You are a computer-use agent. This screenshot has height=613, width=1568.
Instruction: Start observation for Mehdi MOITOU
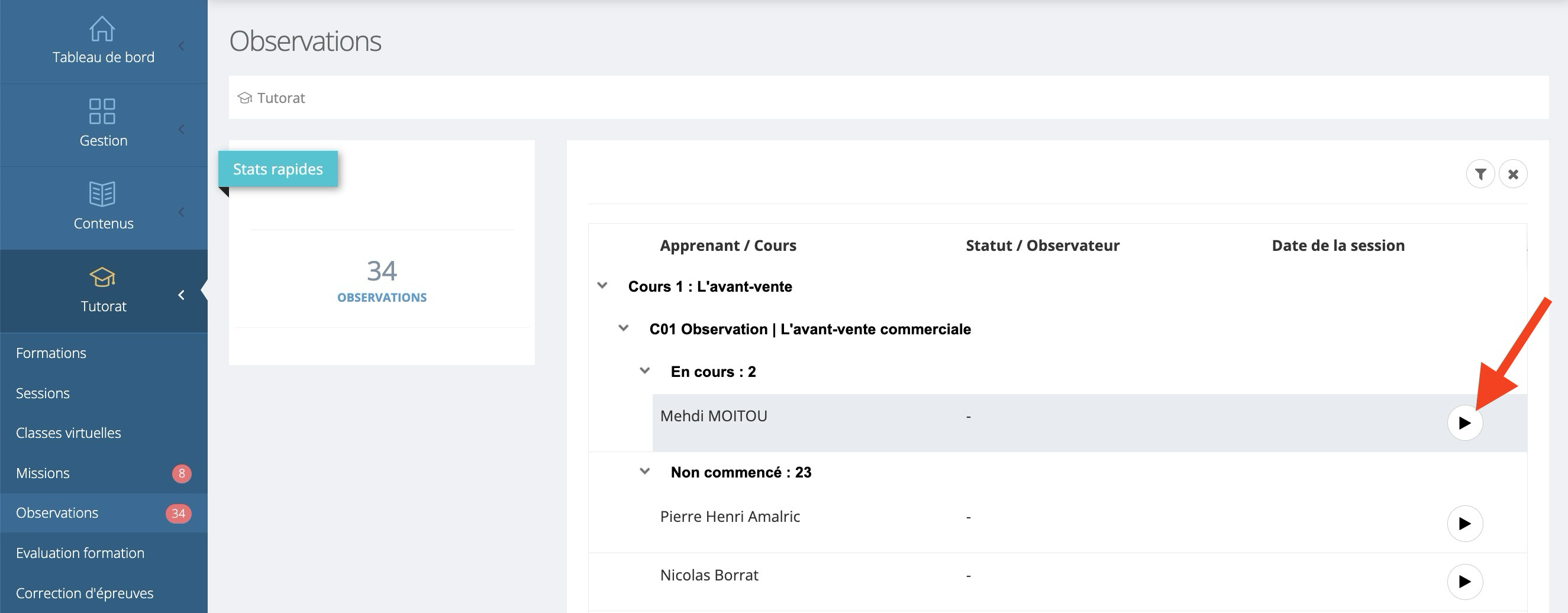pyautogui.click(x=1464, y=422)
